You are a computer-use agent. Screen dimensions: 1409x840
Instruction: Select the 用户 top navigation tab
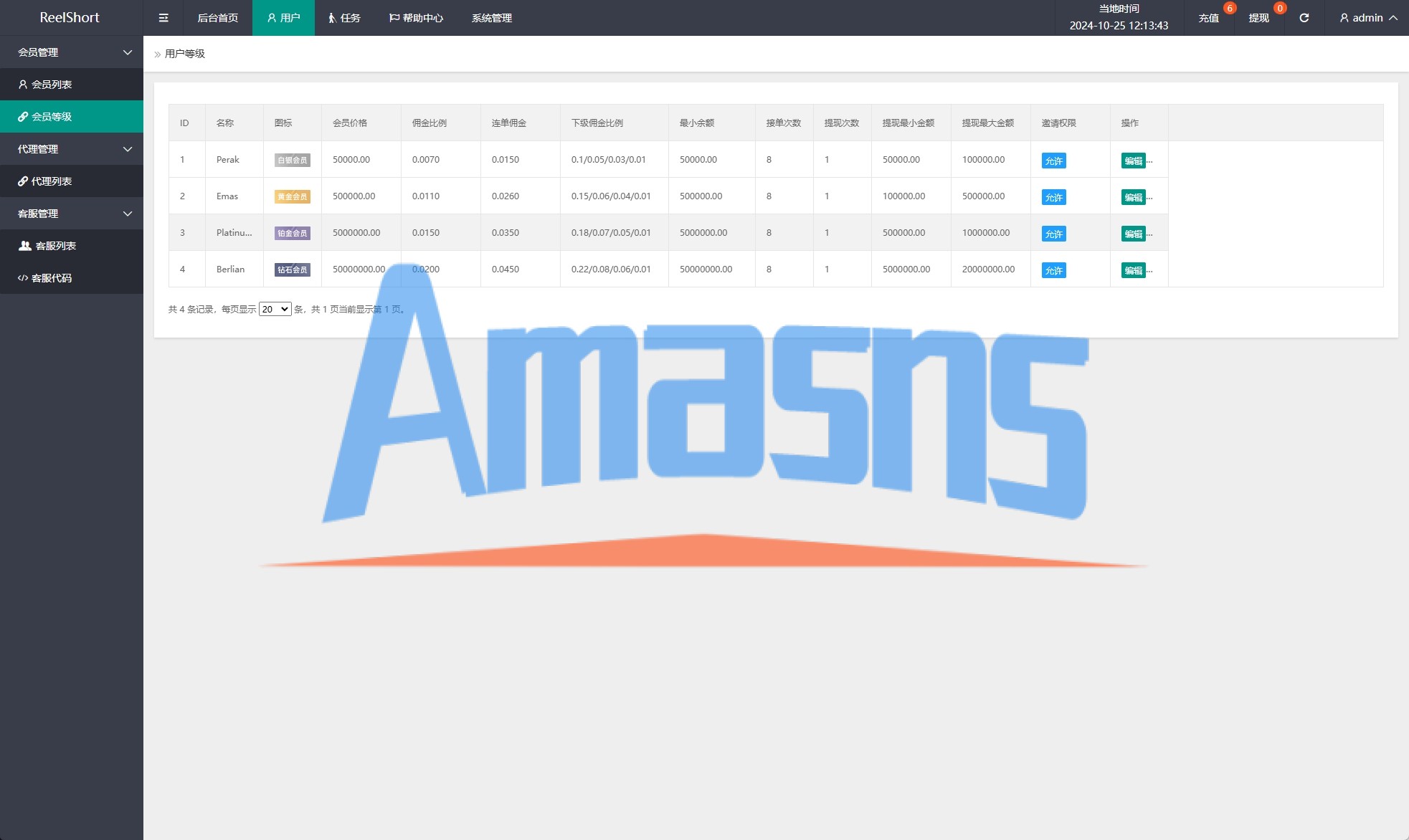[283, 18]
